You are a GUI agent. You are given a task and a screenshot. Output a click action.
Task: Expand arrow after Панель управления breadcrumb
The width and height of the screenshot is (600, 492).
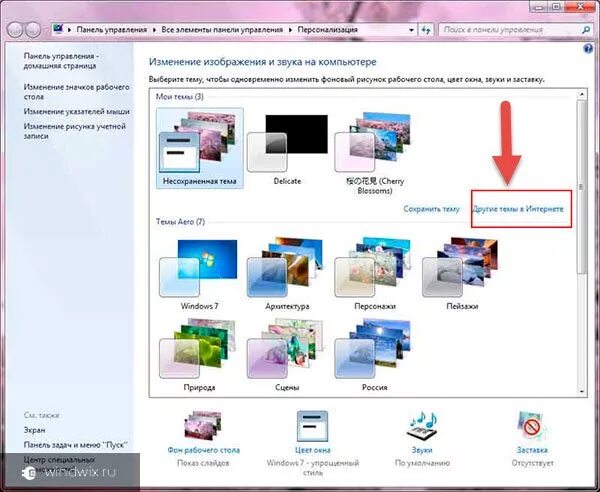click(154, 30)
